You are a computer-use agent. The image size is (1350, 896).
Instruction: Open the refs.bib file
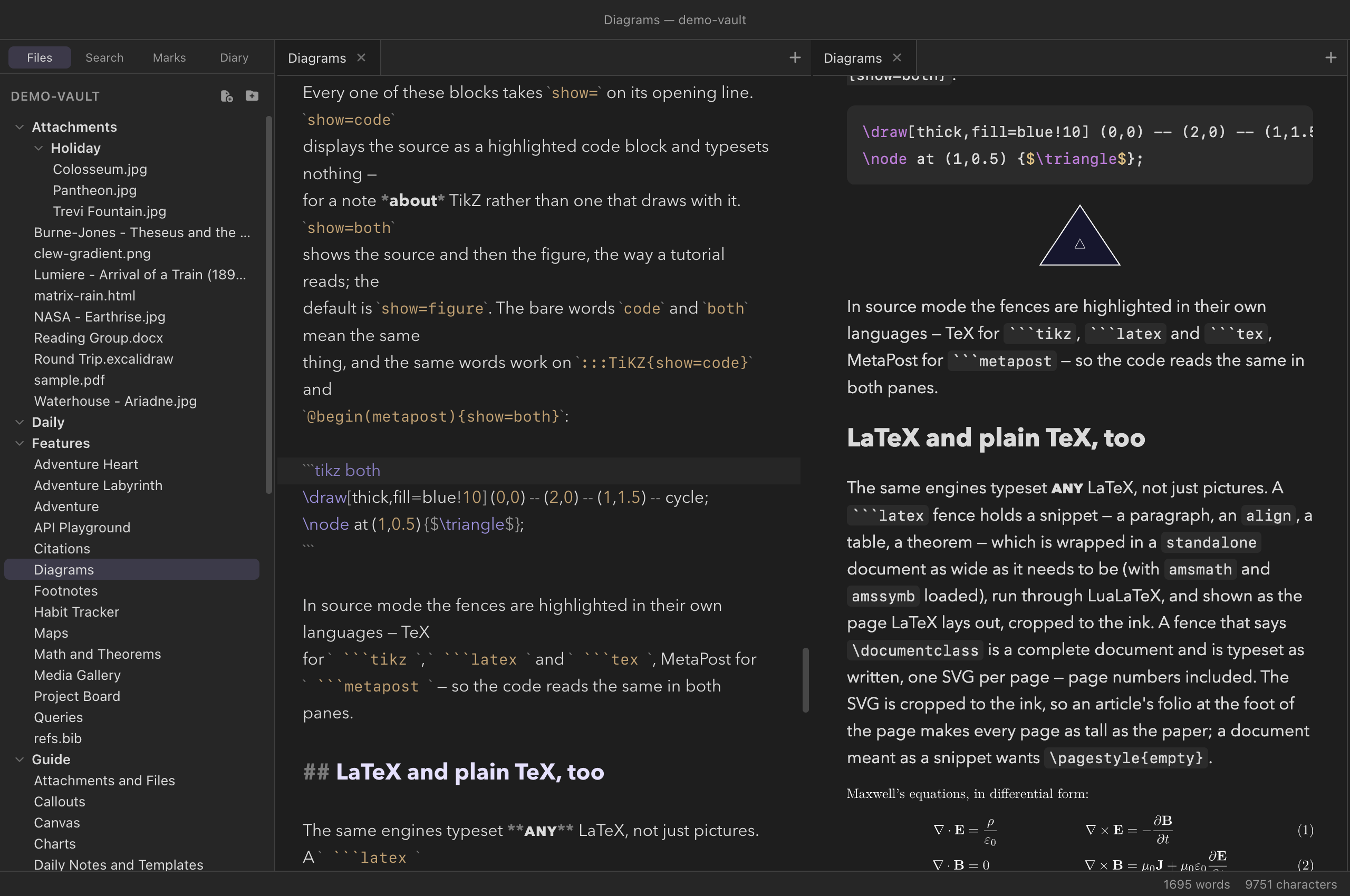(x=58, y=739)
